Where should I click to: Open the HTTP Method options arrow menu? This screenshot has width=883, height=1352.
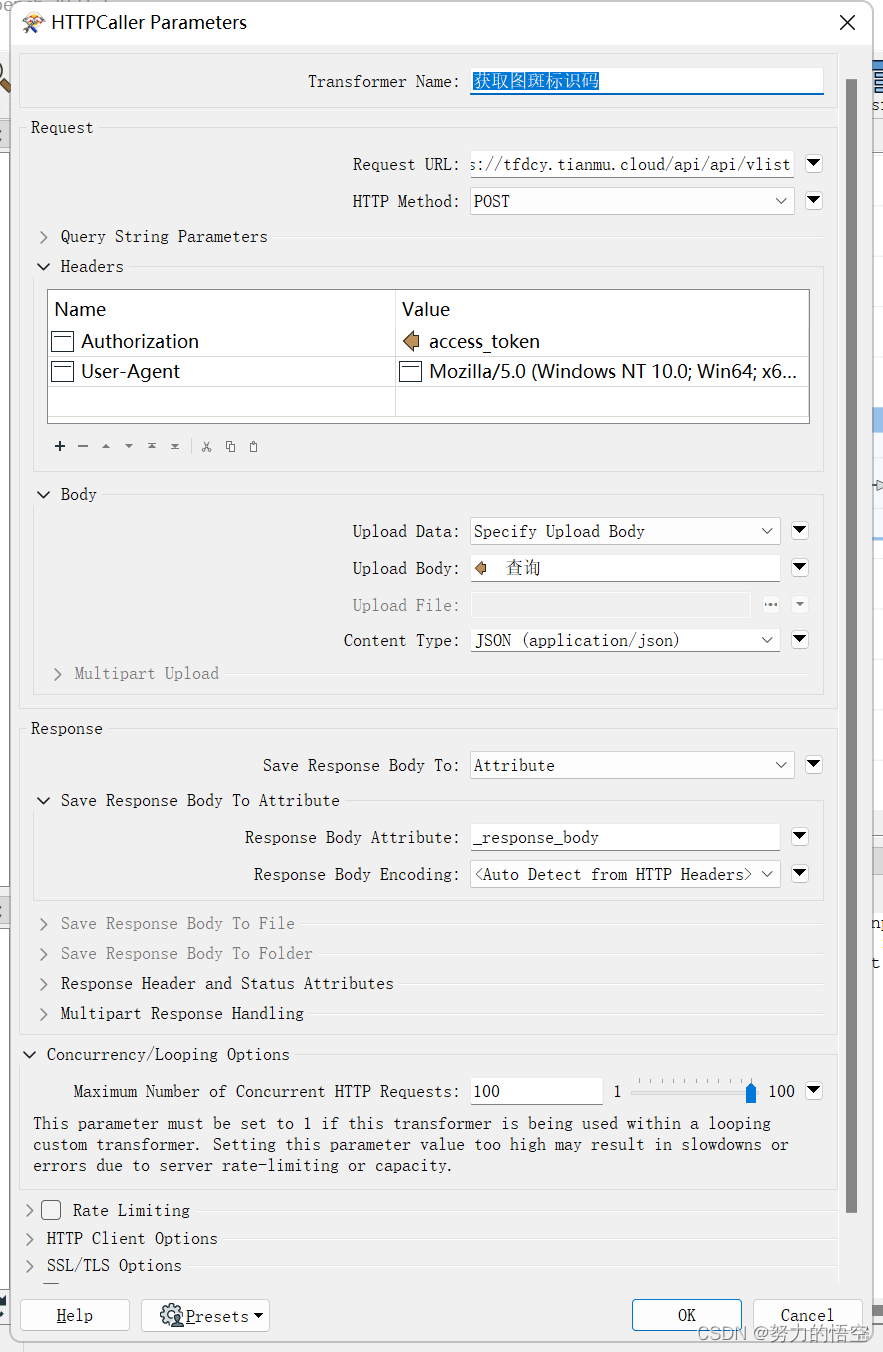814,201
